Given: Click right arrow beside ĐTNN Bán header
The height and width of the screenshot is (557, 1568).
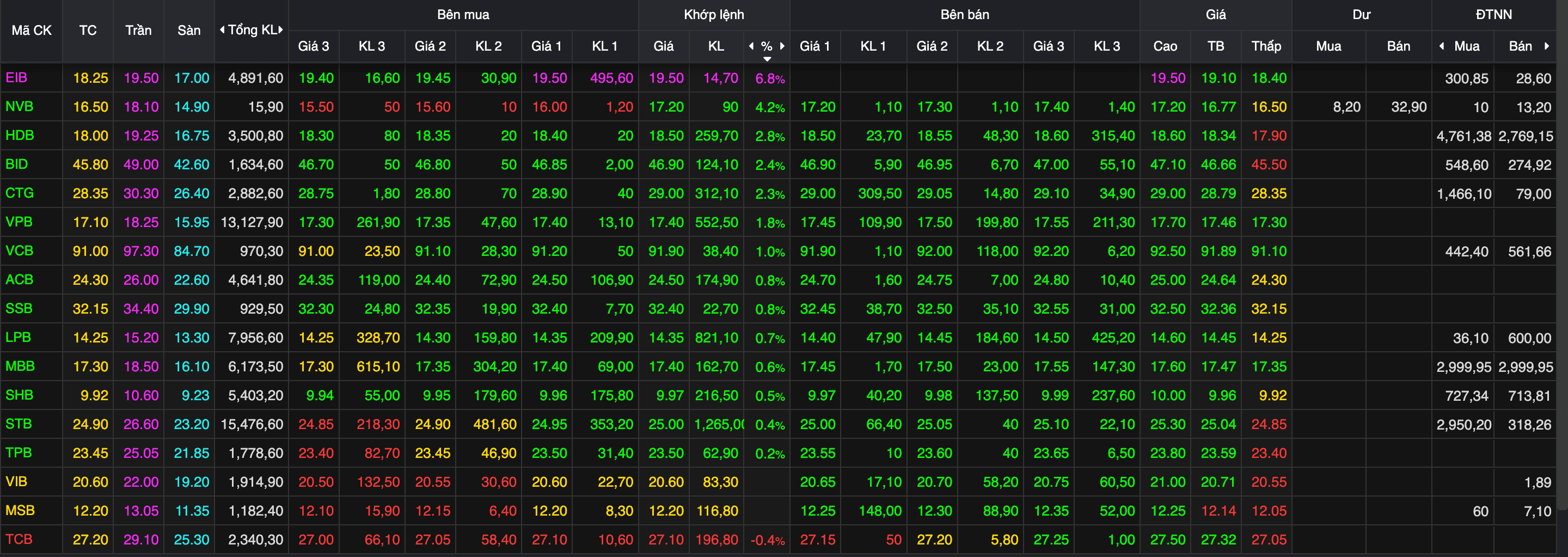Looking at the screenshot, I should click(1547, 46).
